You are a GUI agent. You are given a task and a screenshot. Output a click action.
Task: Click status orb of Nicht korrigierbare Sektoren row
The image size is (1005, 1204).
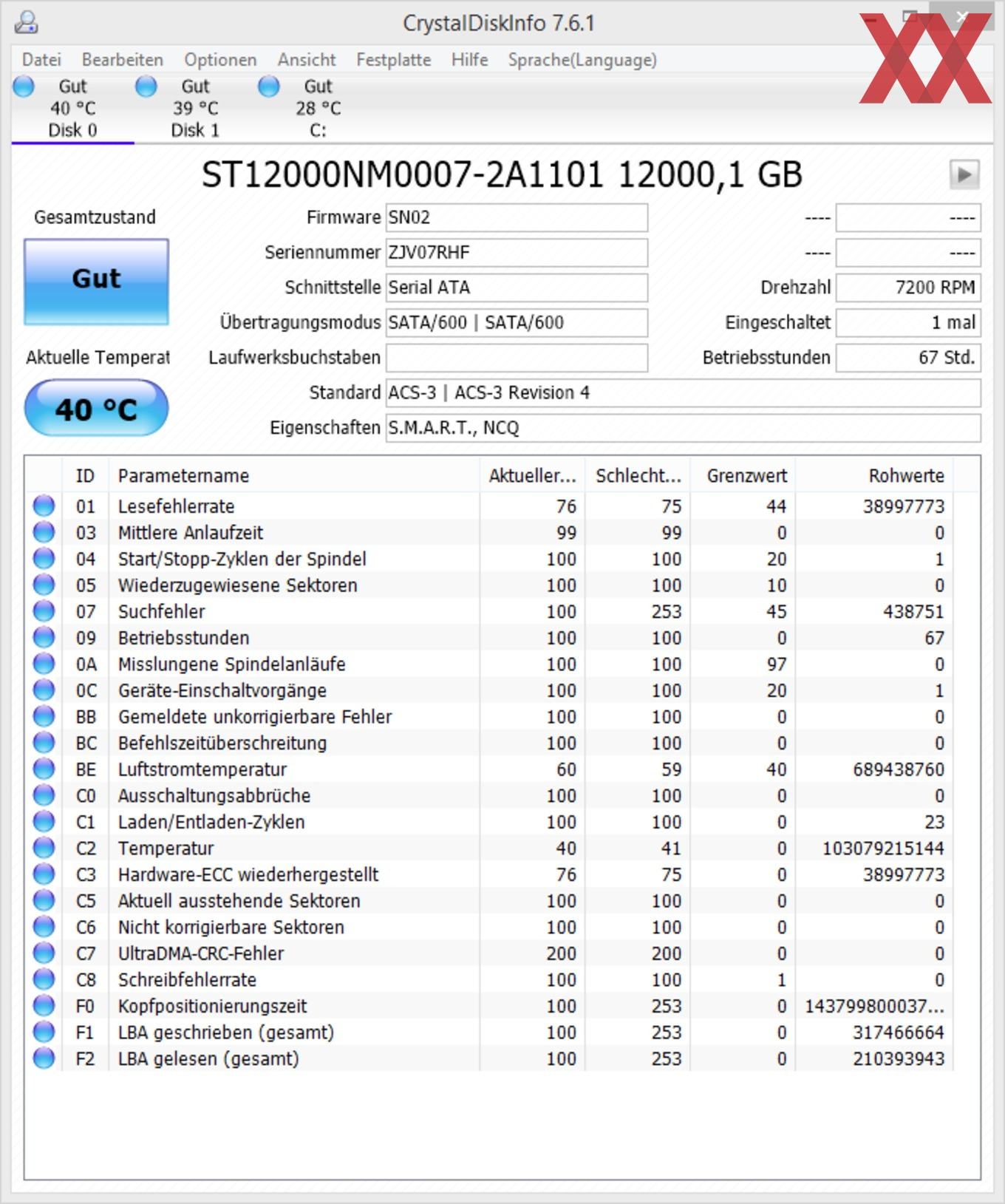tap(44, 927)
